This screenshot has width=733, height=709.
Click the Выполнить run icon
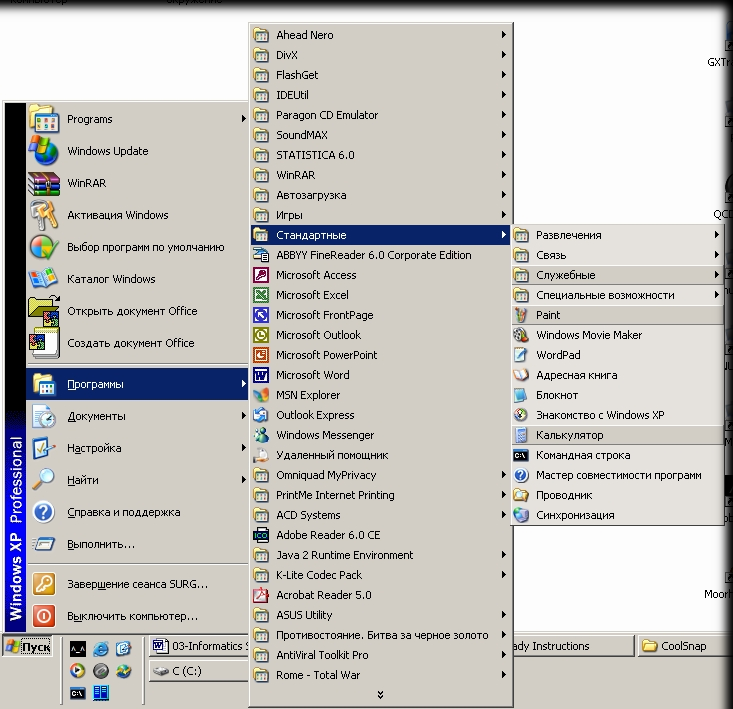(43, 544)
